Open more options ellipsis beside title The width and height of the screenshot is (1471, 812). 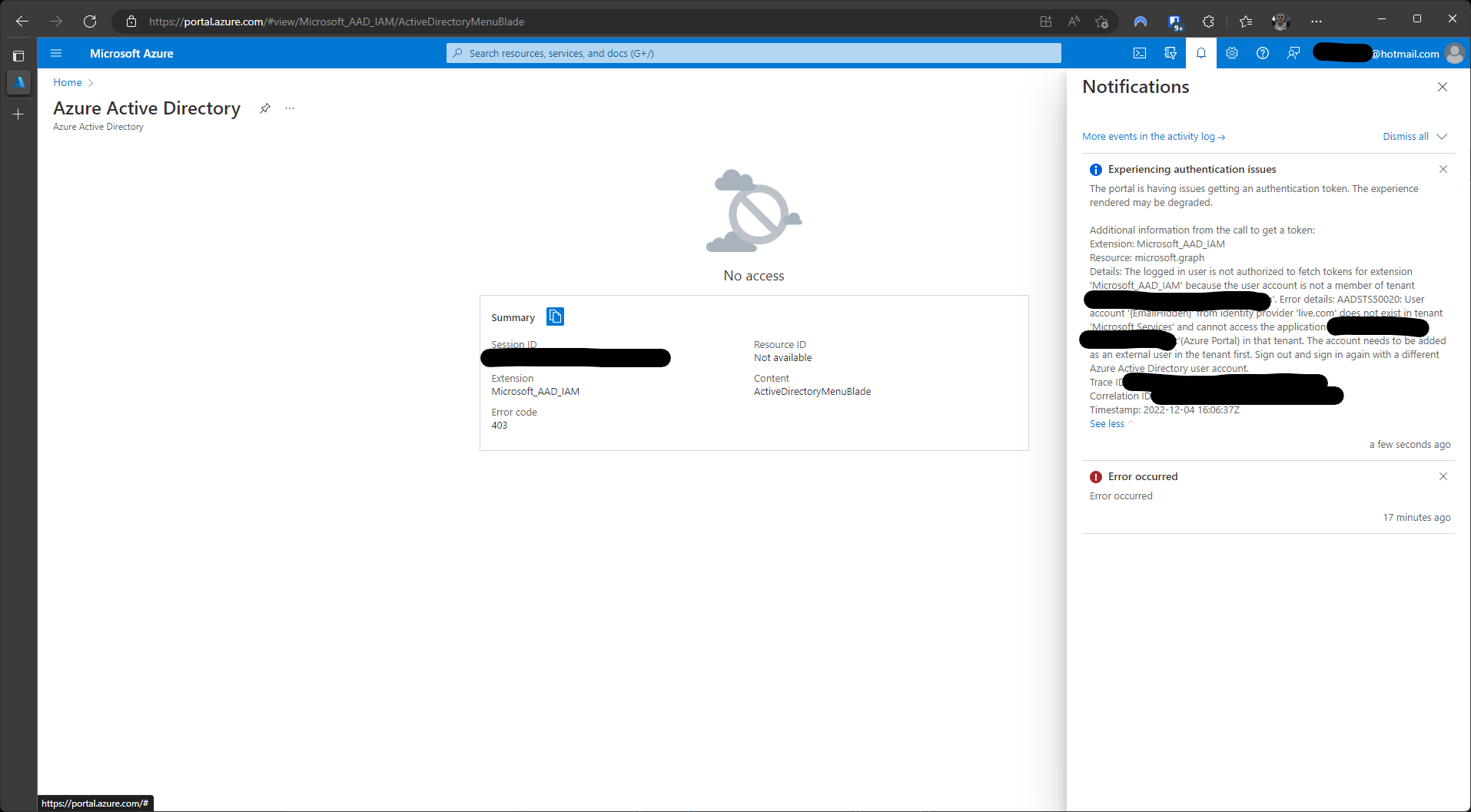point(290,108)
